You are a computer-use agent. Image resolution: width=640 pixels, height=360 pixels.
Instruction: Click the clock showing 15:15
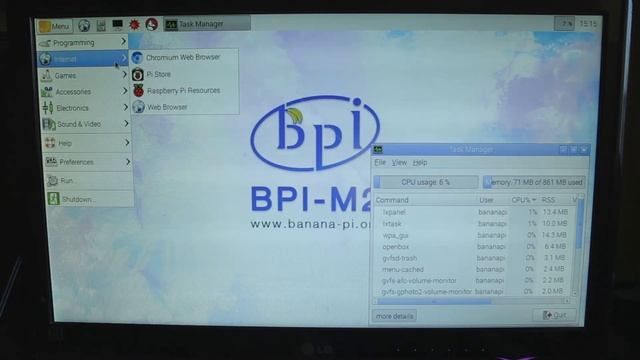pyautogui.click(x=588, y=24)
